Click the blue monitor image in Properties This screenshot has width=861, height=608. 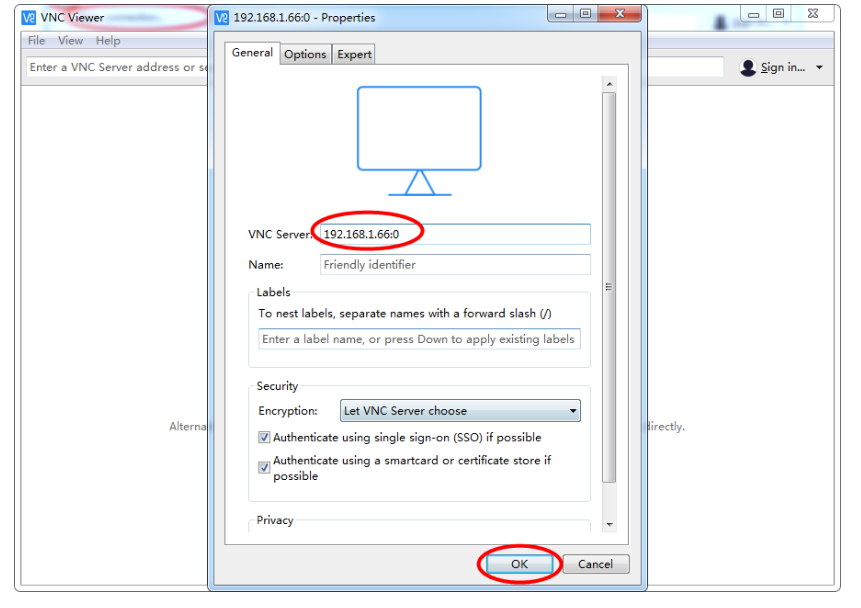(420, 141)
